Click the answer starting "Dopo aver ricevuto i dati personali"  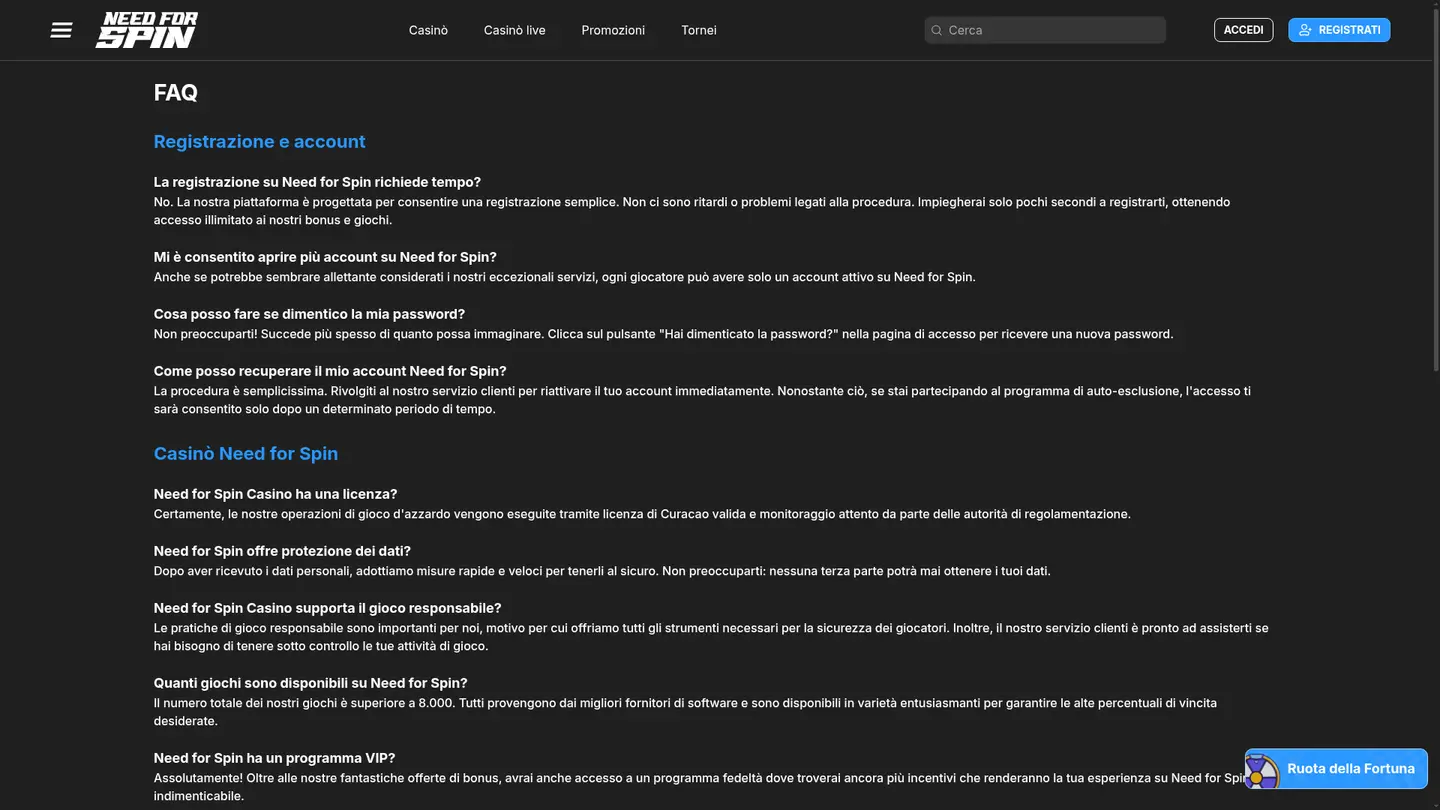pos(602,571)
